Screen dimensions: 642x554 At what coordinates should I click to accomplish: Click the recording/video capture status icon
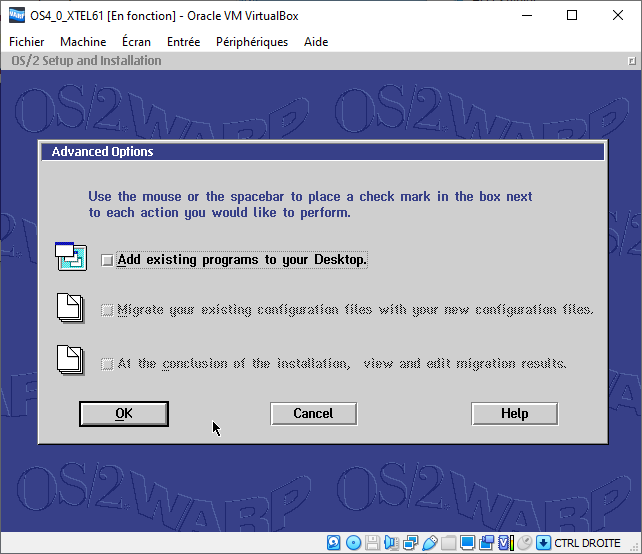pos(486,543)
